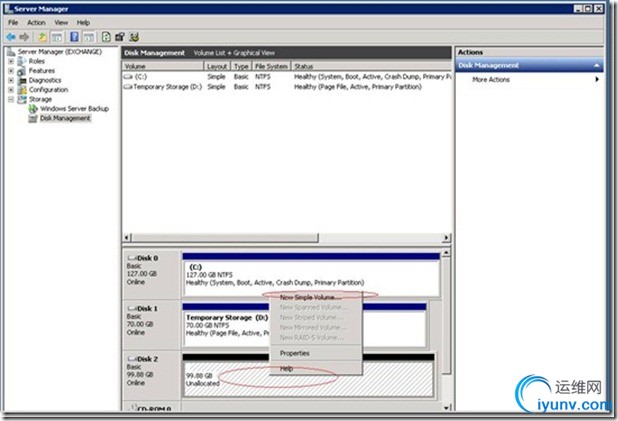The height and width of the screenshot is (421, 618).
Task: Click the green Refresh toolbar icon
Action: (x=106, y=37)
